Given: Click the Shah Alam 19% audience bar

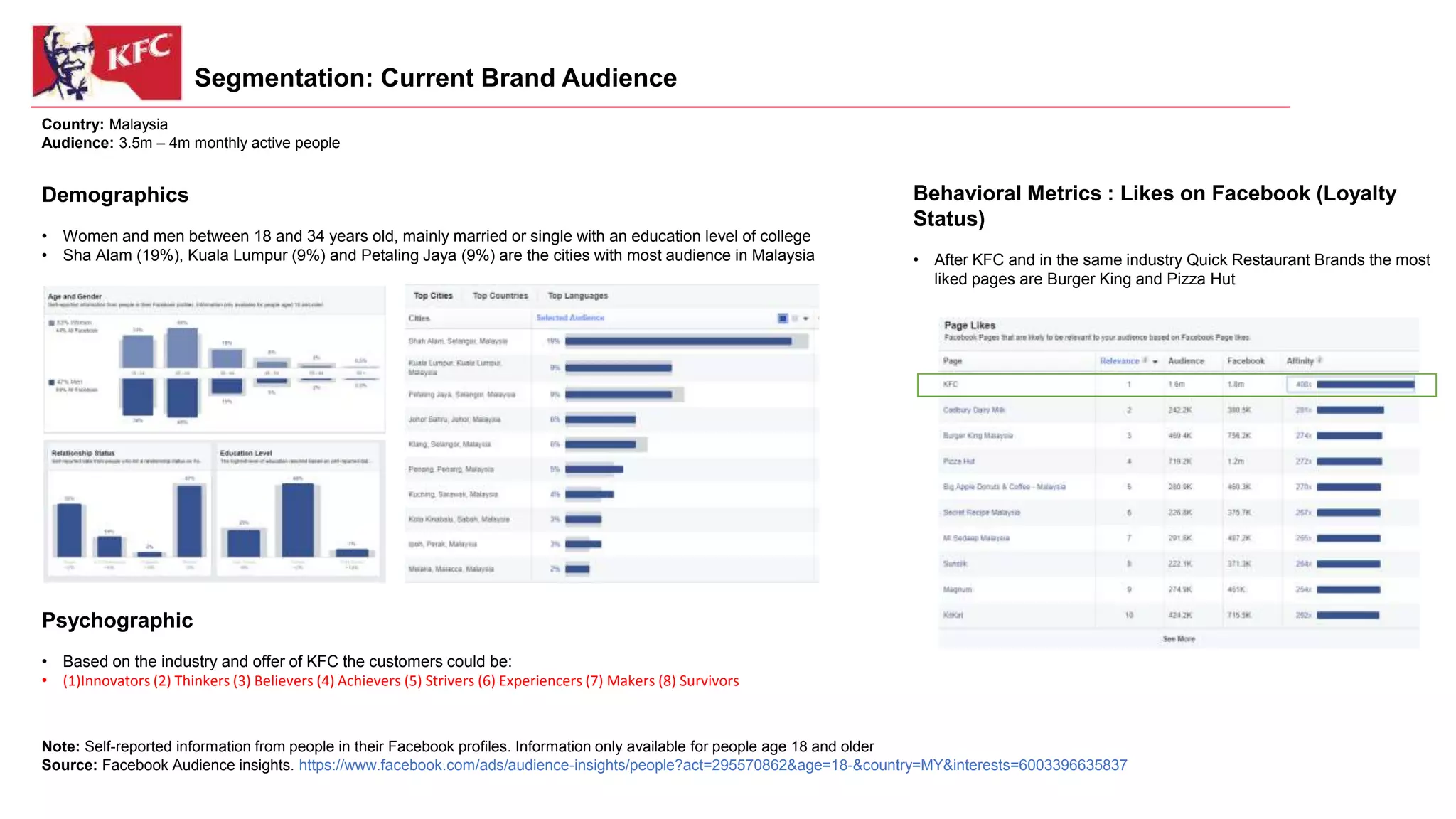Looking at the screenshot, I should tap(678, 341).
